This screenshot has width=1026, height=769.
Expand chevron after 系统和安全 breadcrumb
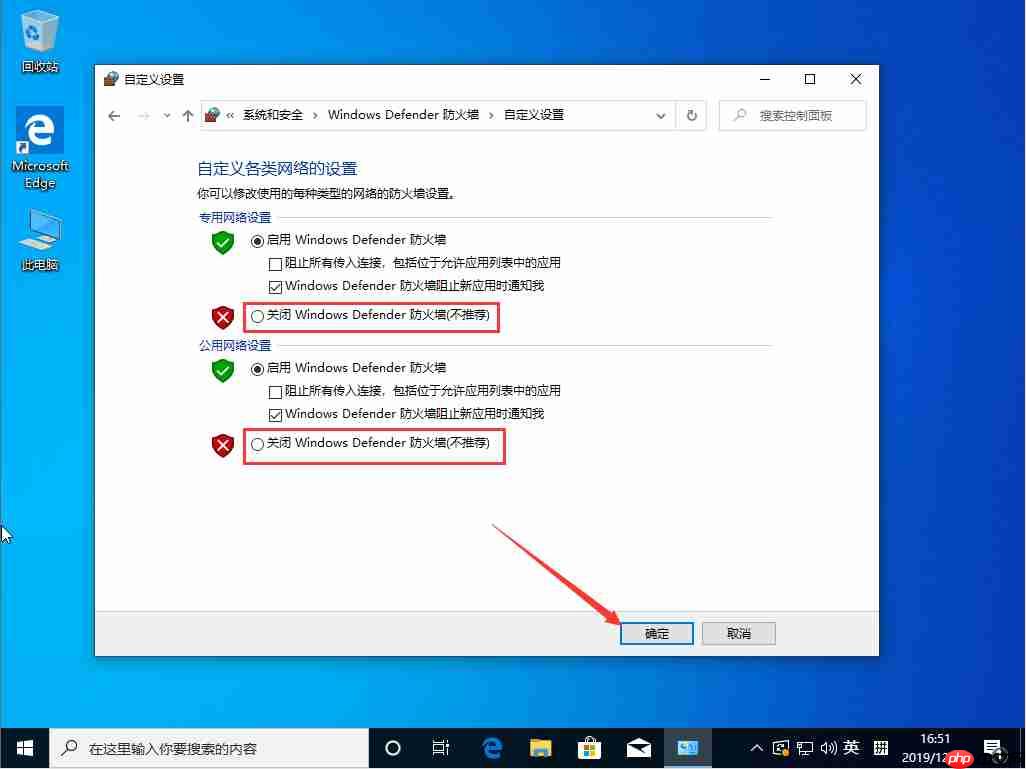[x=315, y=116]
